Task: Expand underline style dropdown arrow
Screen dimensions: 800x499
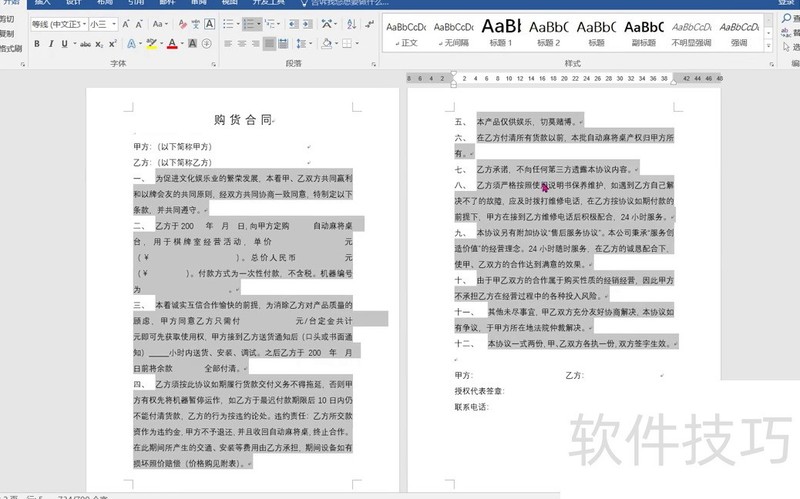Action: click(74, 44)
